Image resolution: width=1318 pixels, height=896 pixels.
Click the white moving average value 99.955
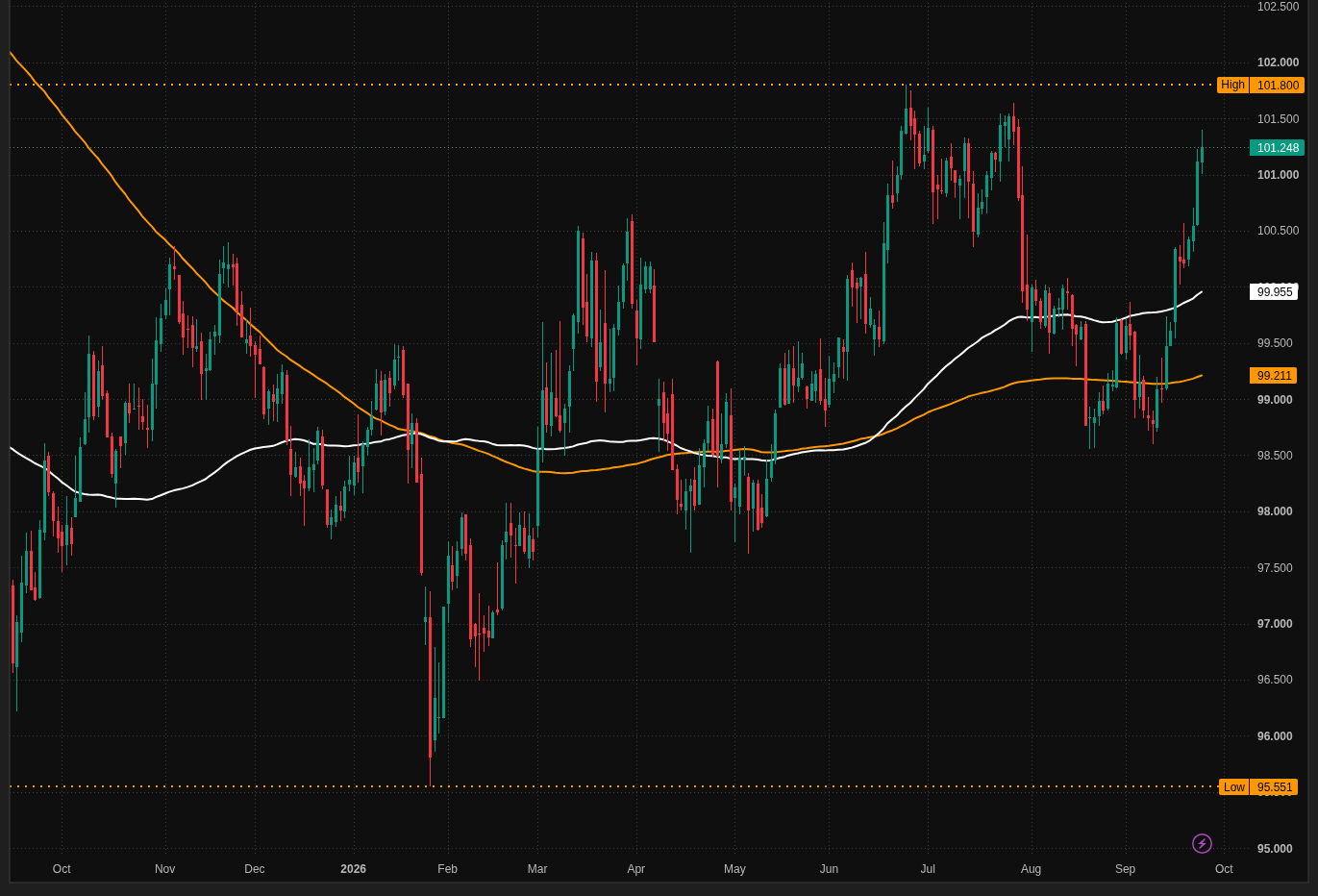1274,292
